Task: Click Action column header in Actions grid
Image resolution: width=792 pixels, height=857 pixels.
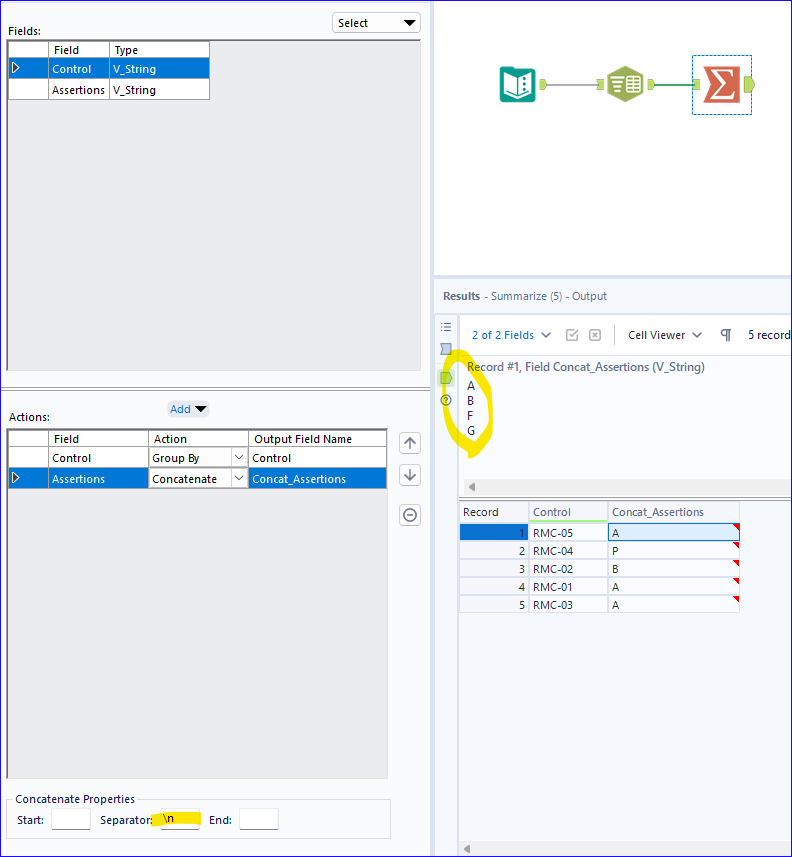Action: tap(198, 439)
